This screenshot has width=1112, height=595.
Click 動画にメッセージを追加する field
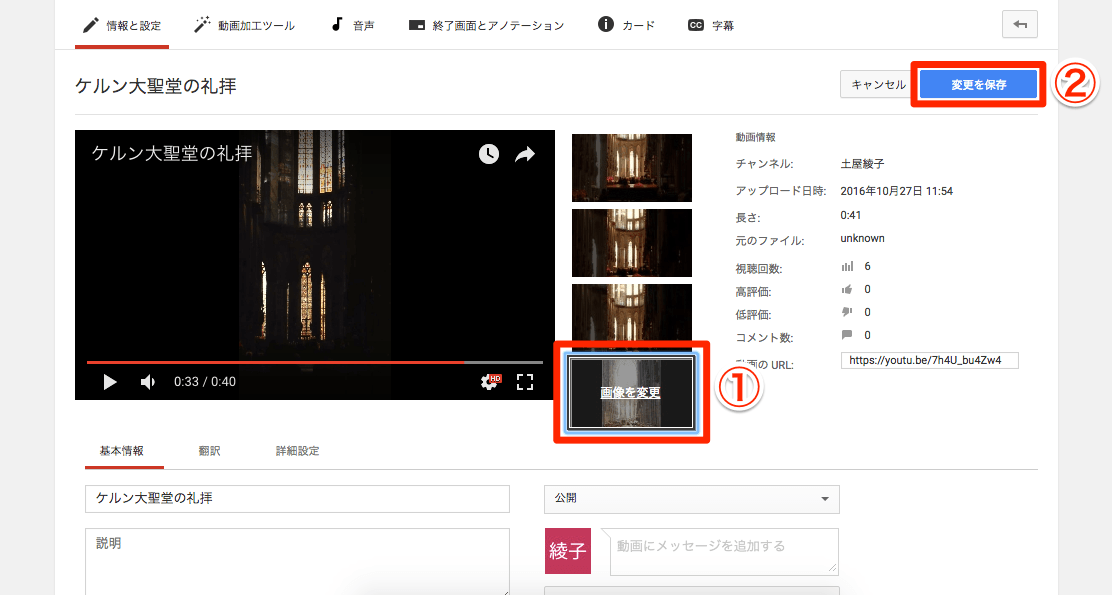(x=724, y=551)
